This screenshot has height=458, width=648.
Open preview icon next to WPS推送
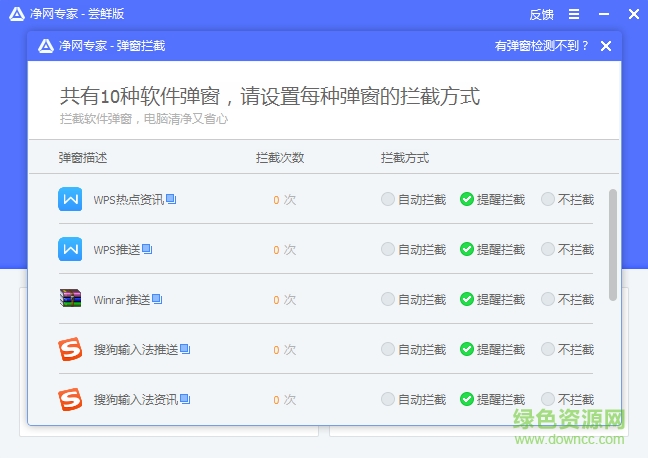click(147, 249)
